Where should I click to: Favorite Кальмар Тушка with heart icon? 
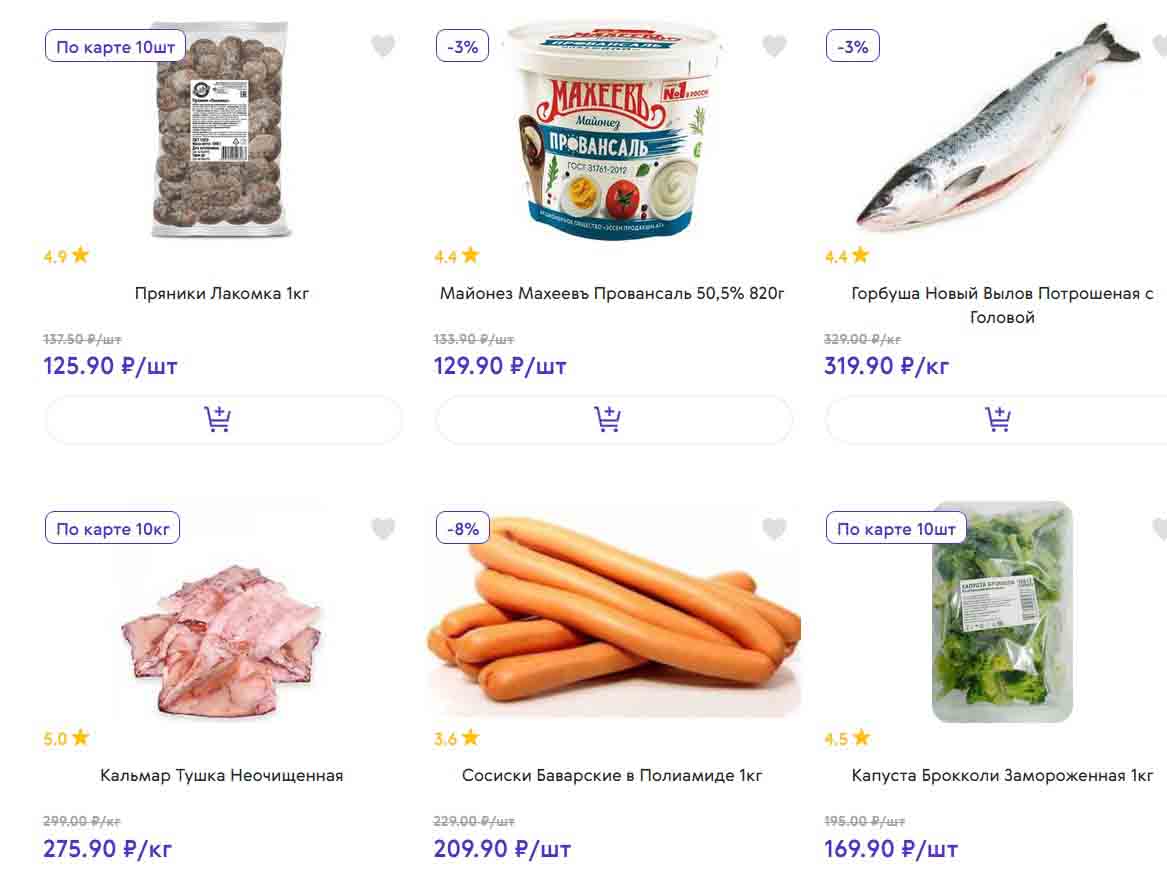point(383,529)
